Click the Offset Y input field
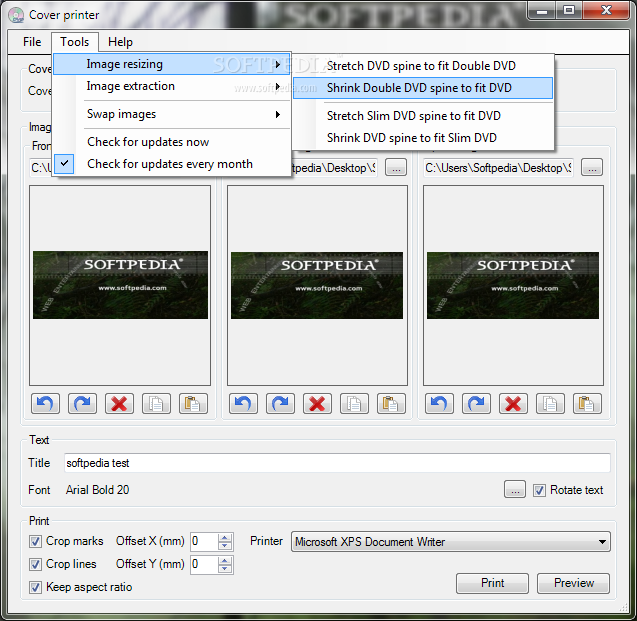Image resolution: width=637 pixels, height=621 pixels. point(204,565)
